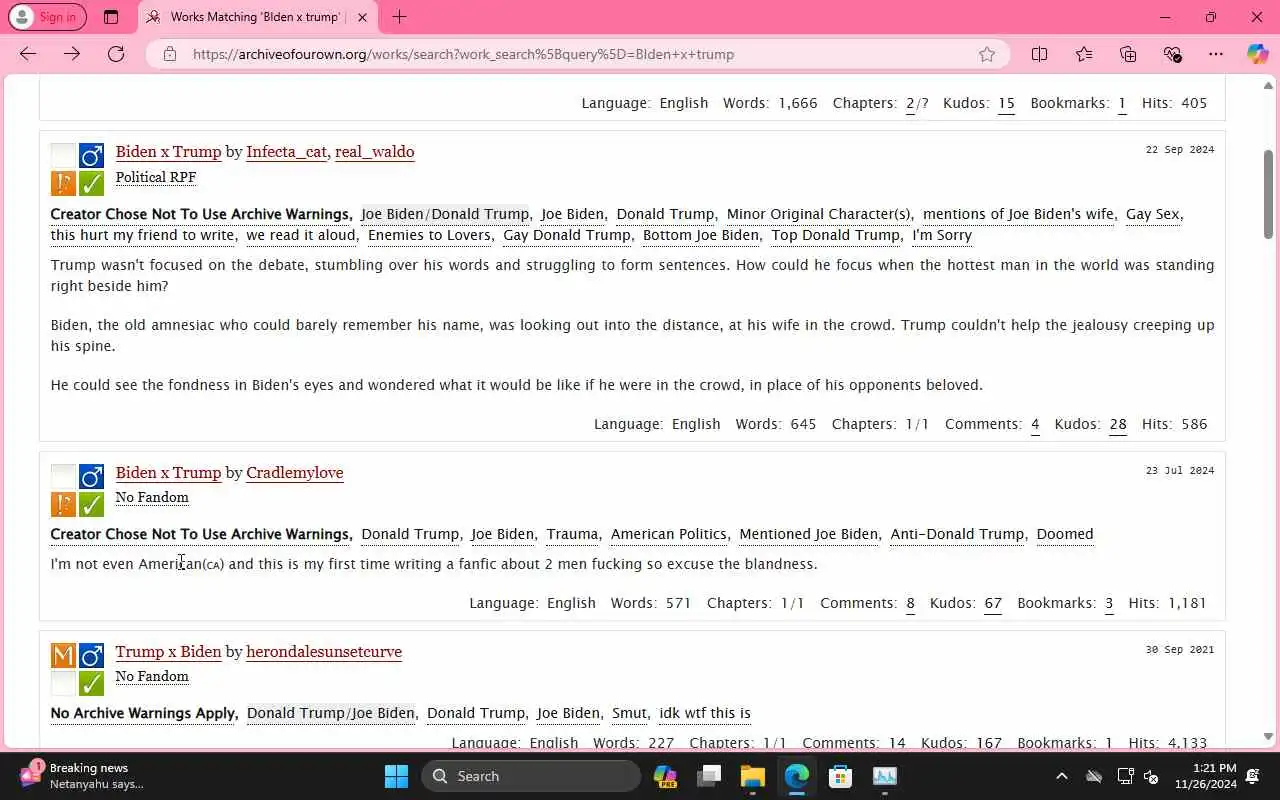The height and width of the screenshot is (800, 1280).
Task: Open the Anti-Donald Trump tag
Action: point(956,534)
